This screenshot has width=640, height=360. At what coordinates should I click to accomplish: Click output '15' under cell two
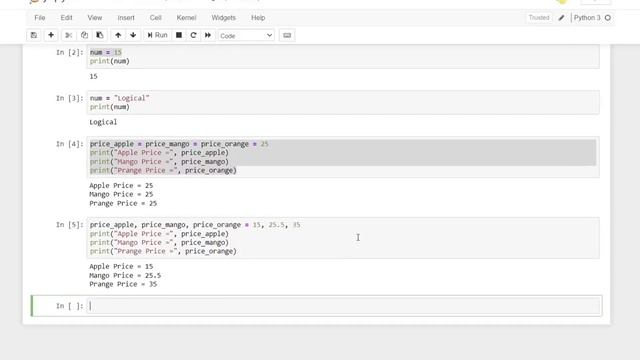click(93, 76)
